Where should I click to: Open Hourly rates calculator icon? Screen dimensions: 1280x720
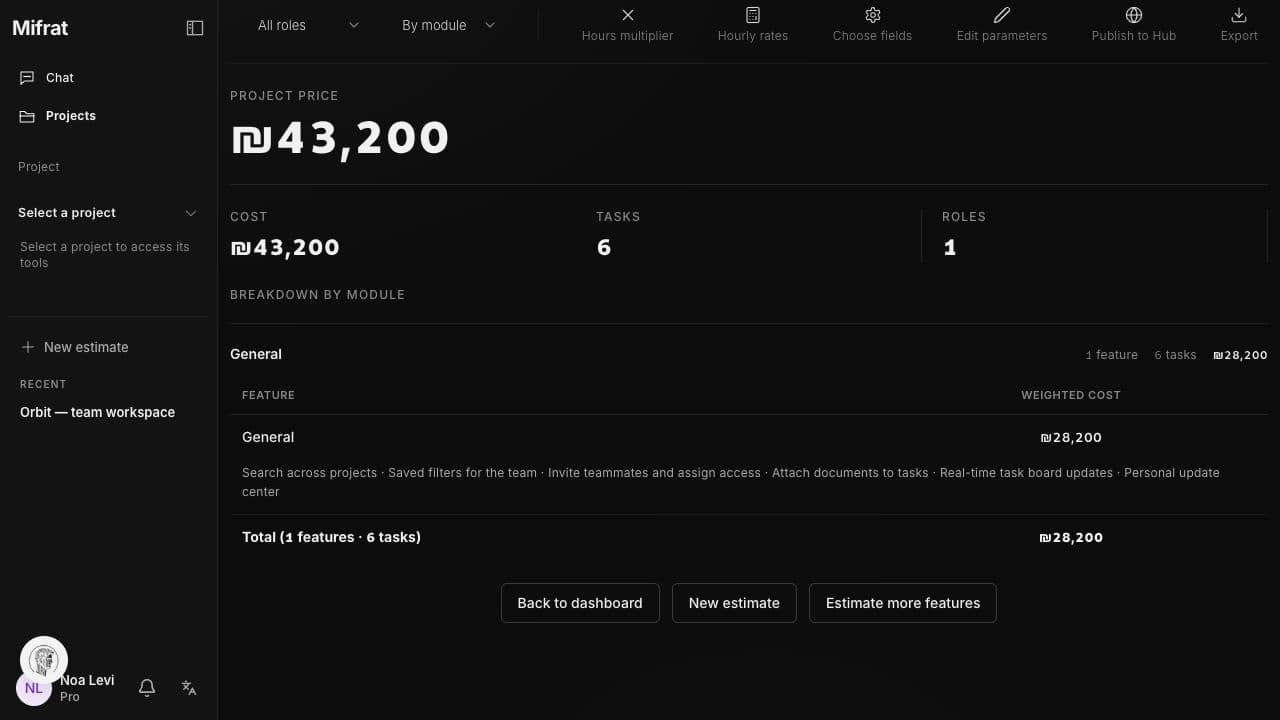pos(753,15)
